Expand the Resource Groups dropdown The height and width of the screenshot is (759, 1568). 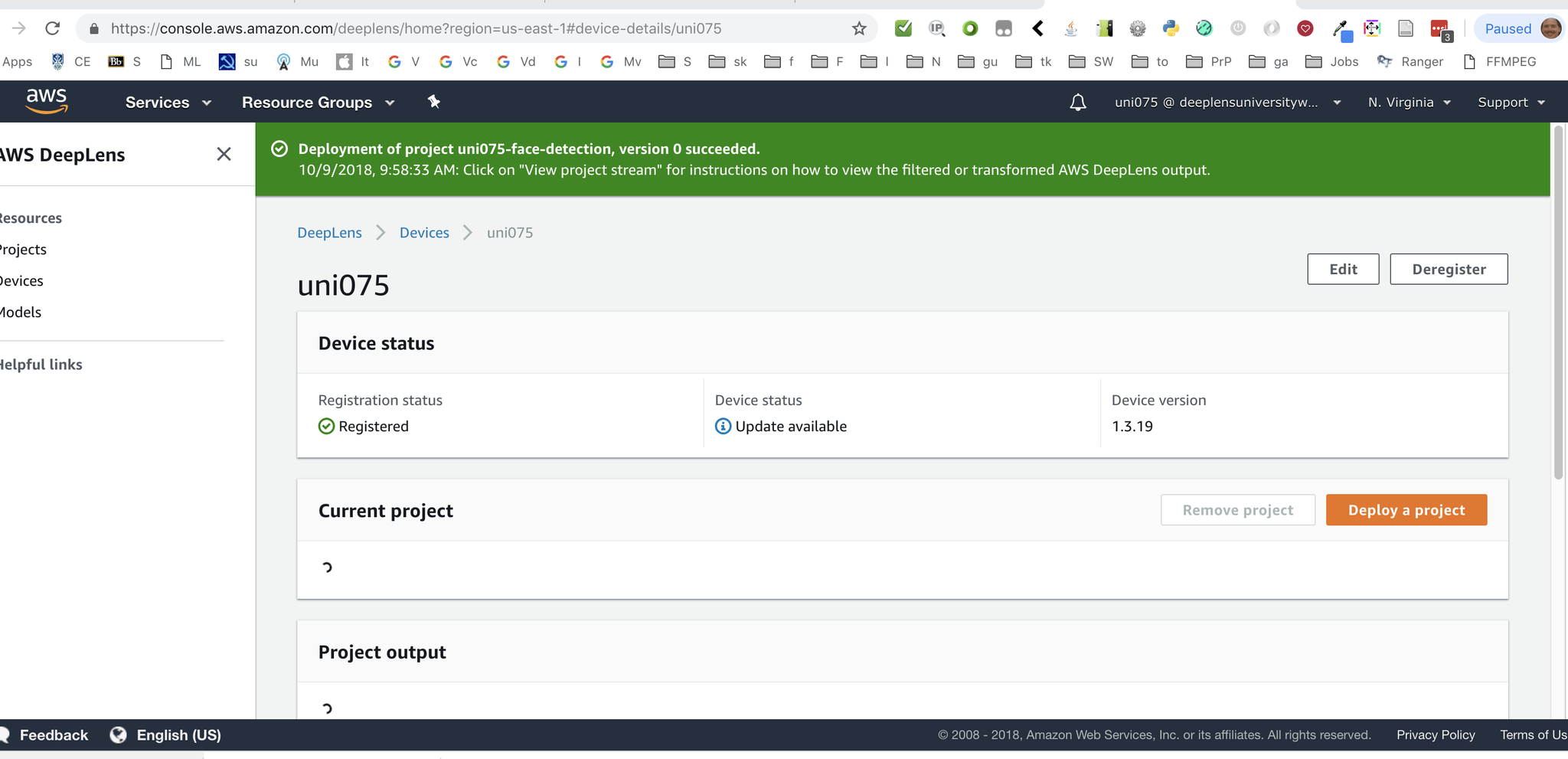(318, 102)
